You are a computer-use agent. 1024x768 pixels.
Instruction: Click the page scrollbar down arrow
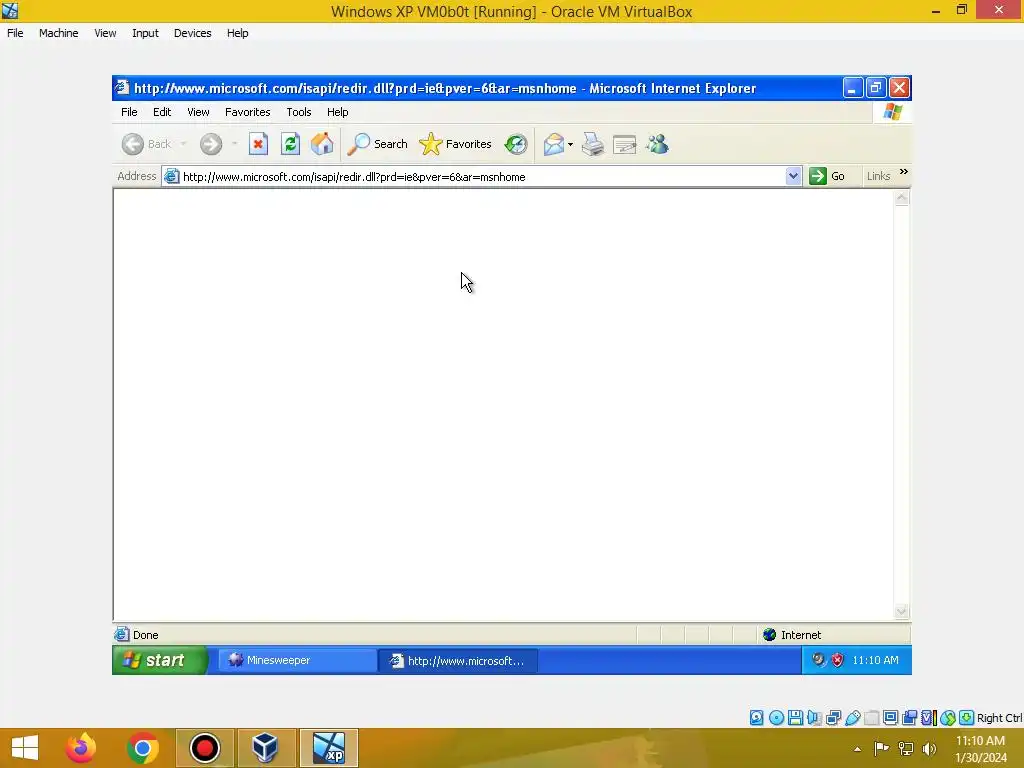pos(902,611)
